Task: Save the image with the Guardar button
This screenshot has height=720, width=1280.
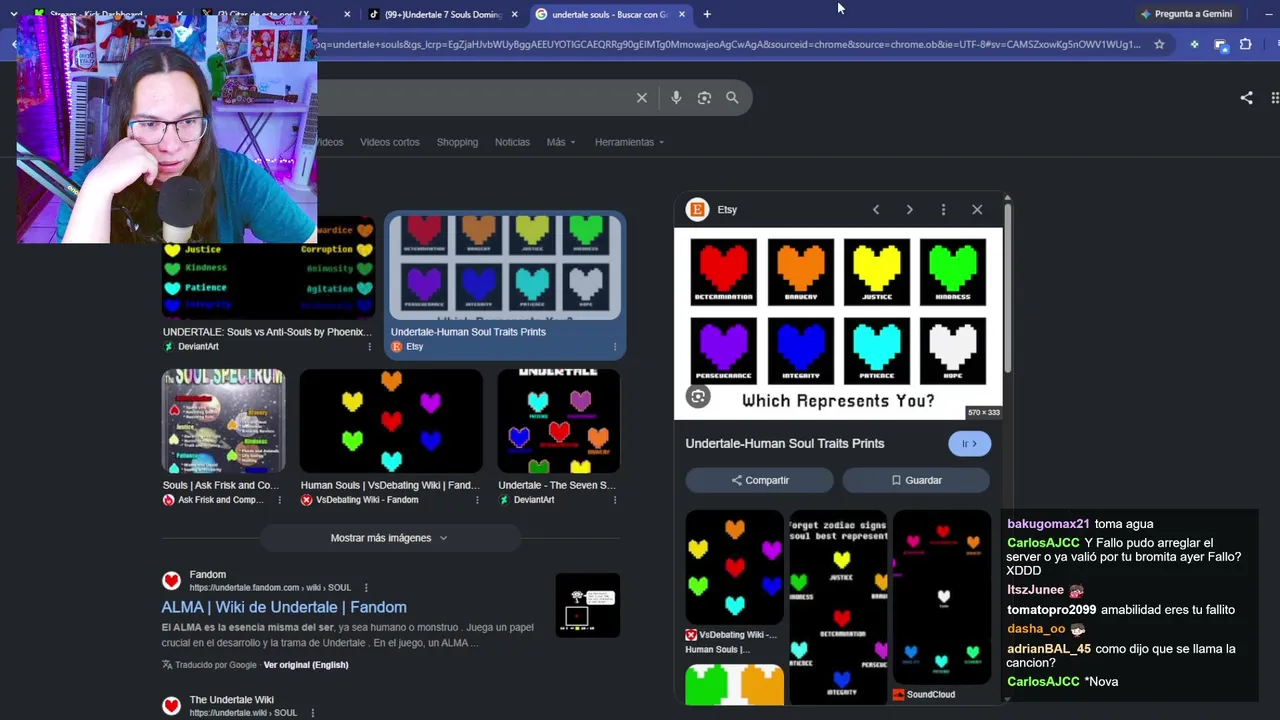Action: pyautogui.click(x=916, y=480)
